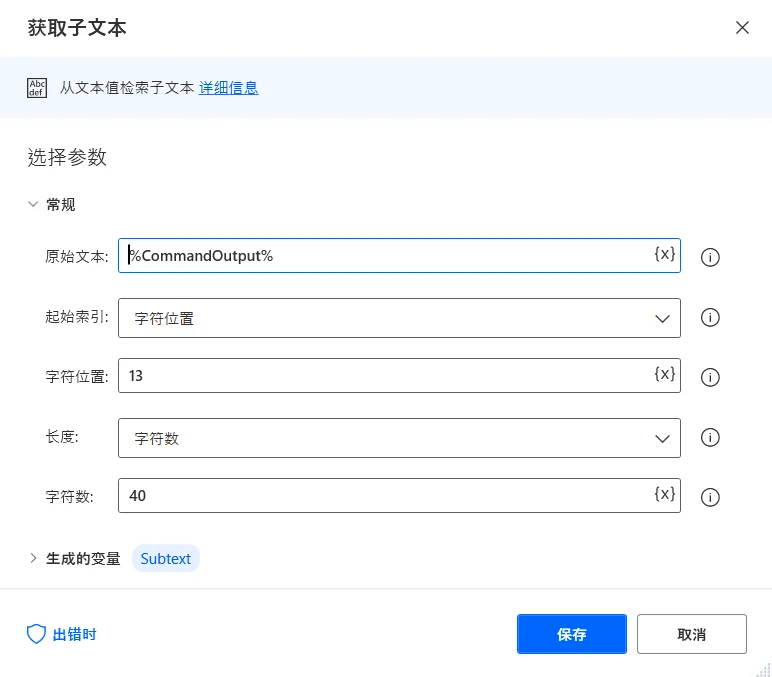Open the 长度 dropdown showing 字符数
772x677 pixels.
click(399, 438)
